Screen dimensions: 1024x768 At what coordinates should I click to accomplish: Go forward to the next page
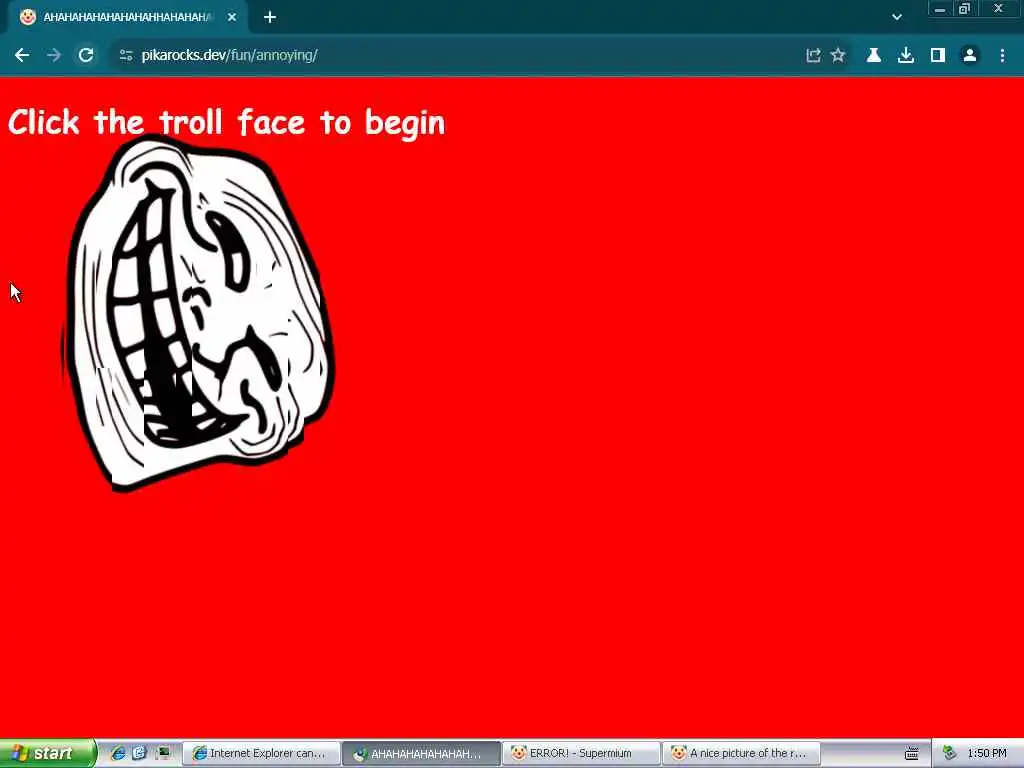tap(54, 56)
